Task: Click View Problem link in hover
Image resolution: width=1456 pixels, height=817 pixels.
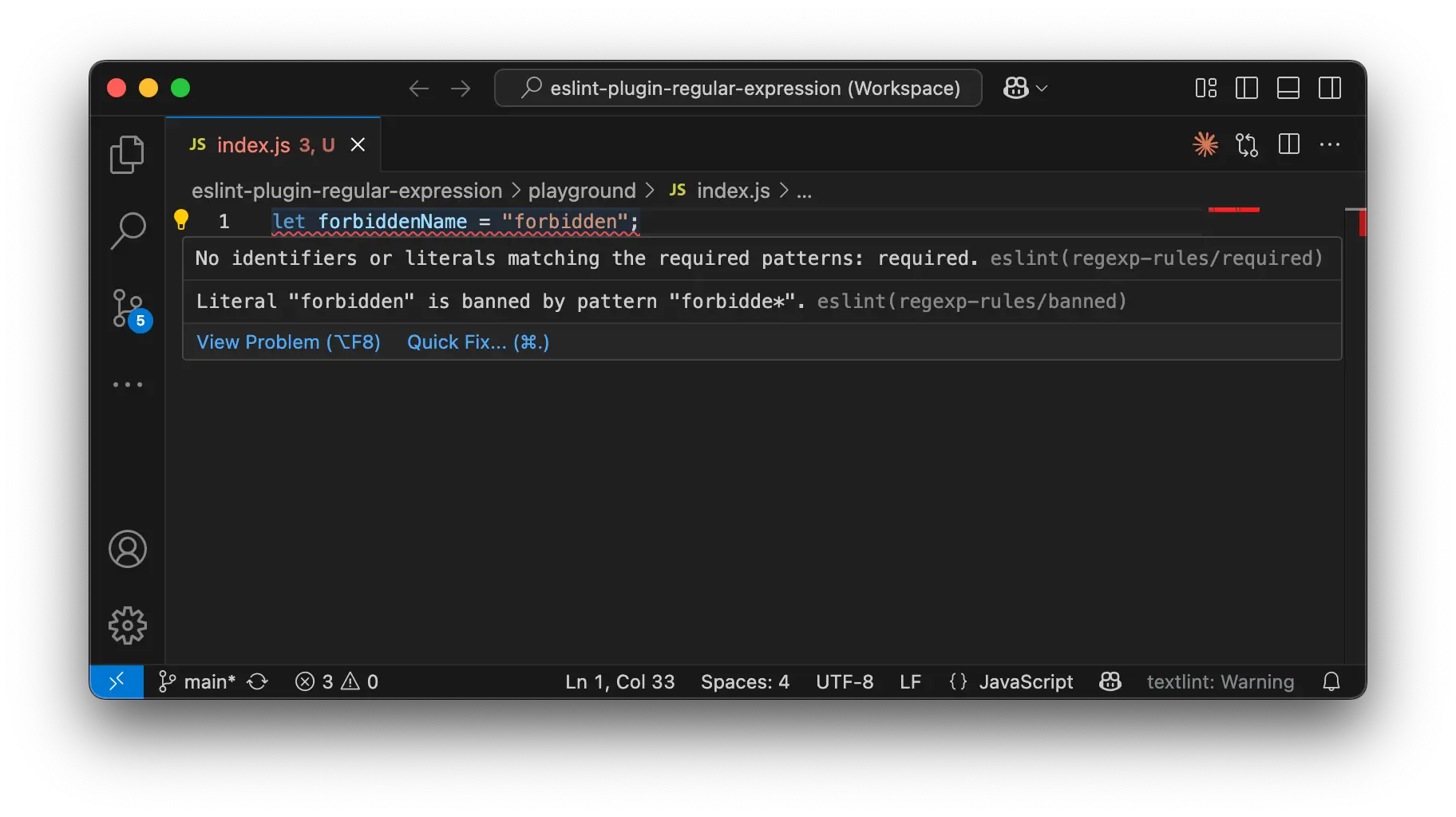Action: [288, 342]
